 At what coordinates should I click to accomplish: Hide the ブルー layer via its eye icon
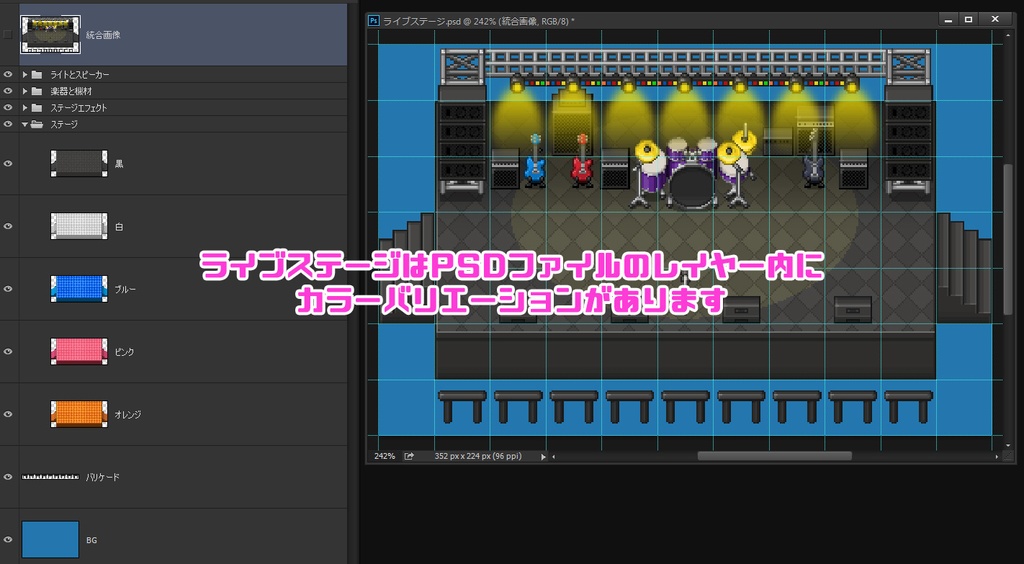8,289
